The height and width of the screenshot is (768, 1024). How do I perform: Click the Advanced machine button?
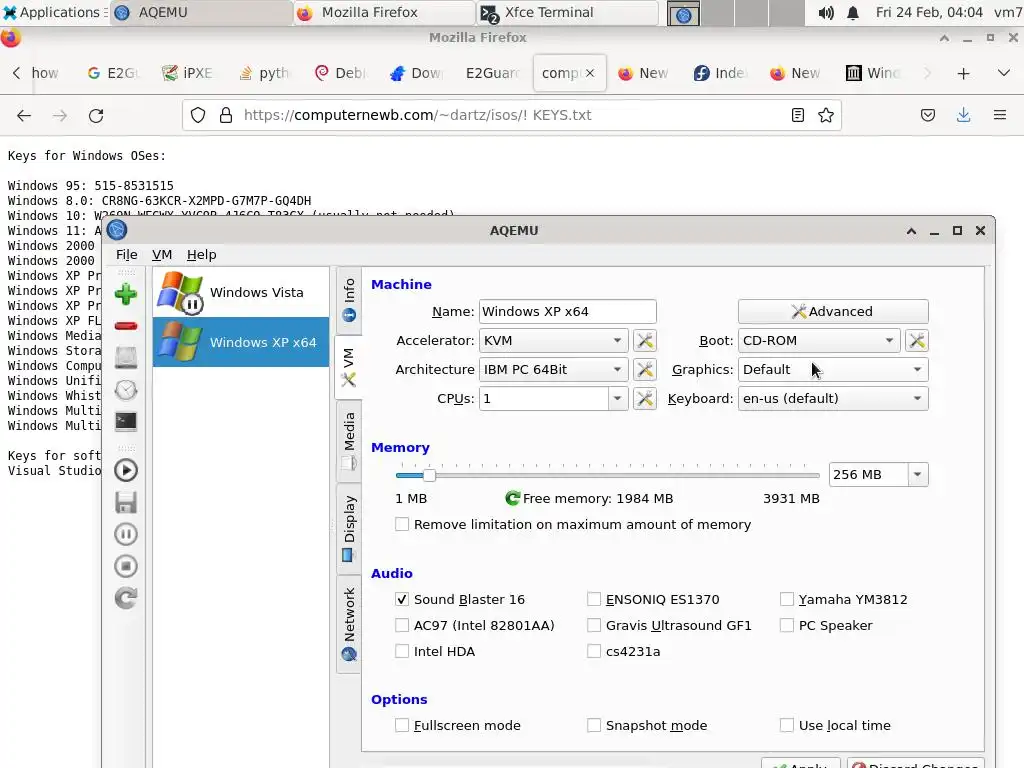[x=833, y=312]
